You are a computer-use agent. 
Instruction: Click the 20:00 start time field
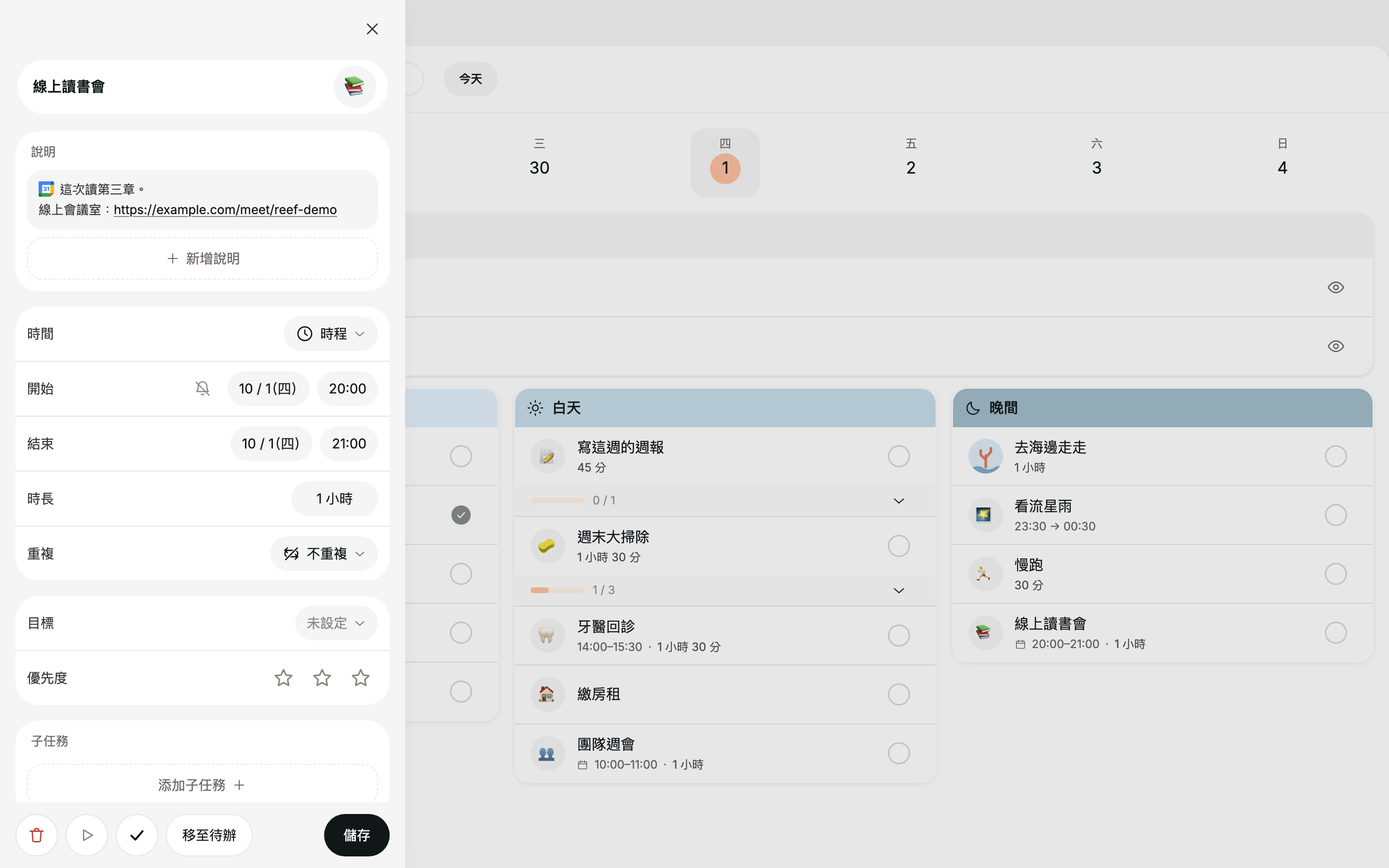(347, 389)
